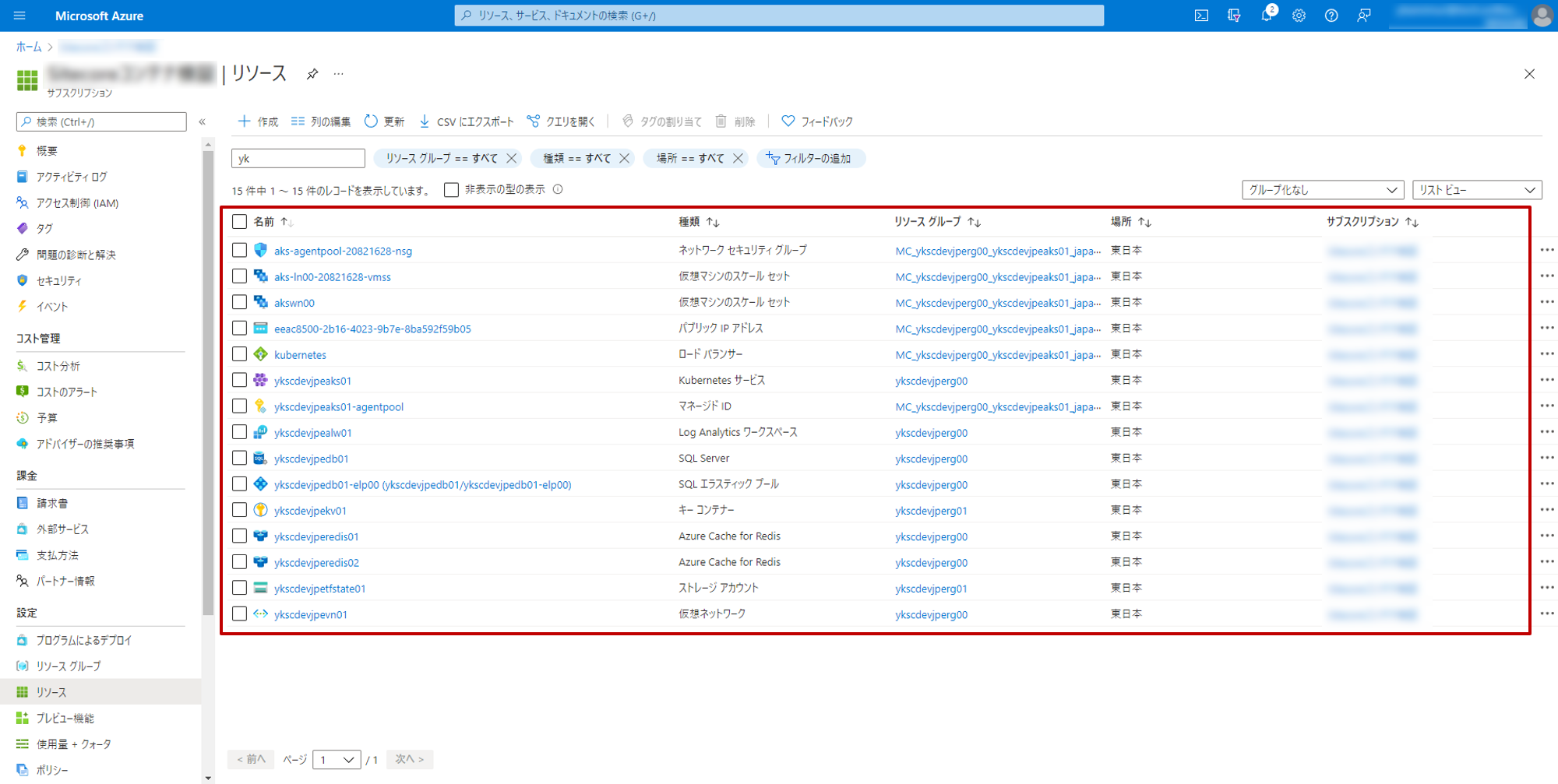Open Cloud Shell from top bar

click(x=1201, y=16)
